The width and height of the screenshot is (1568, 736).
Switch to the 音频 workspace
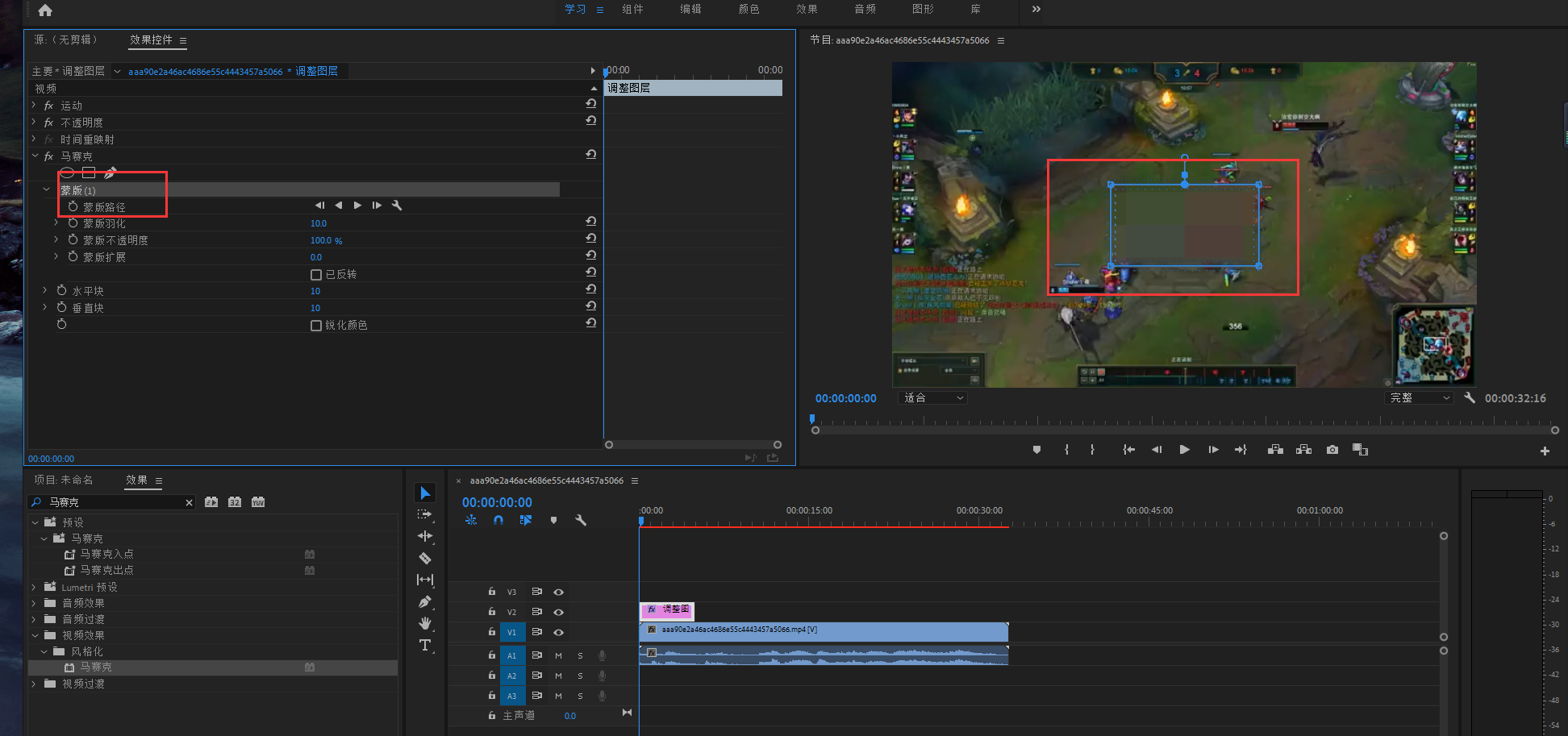[x=865, y=10]
